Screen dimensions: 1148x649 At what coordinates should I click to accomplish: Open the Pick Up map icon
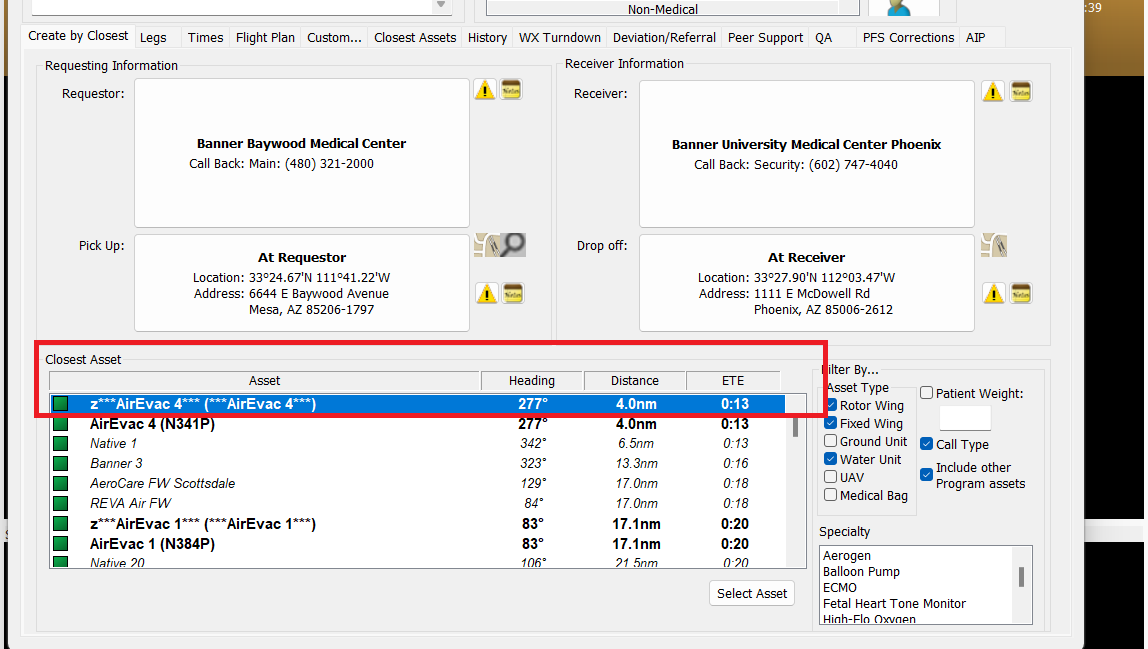click(486, 245)
